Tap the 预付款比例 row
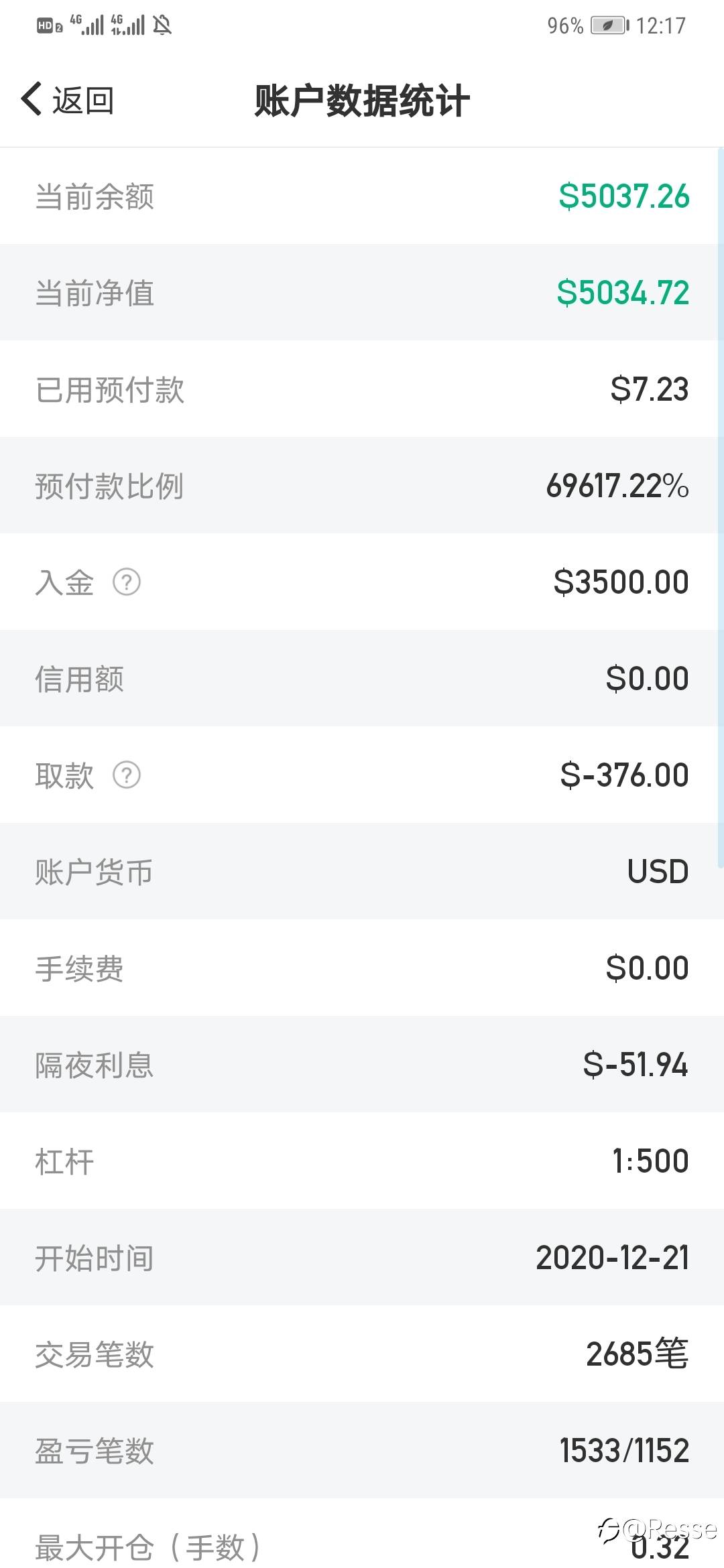Screen dimensions: 724x1568 tap(362, 486)
